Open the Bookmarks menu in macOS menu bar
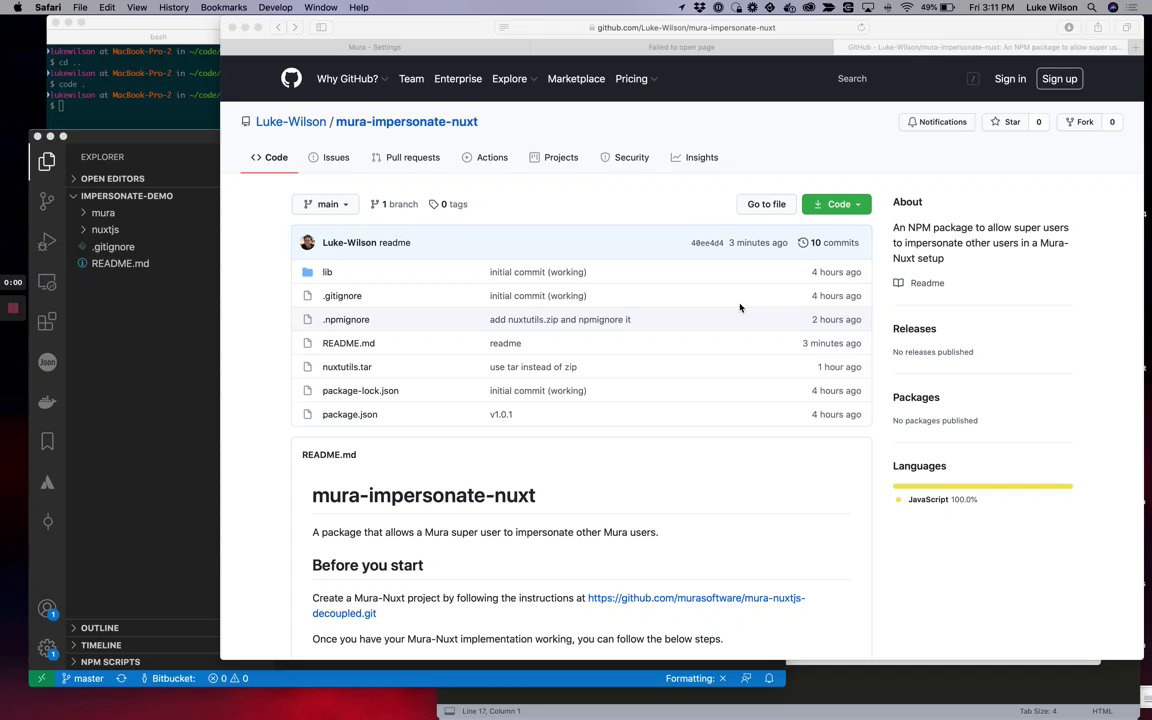This screenshot has height=720, width=1152. coord(223,7)
